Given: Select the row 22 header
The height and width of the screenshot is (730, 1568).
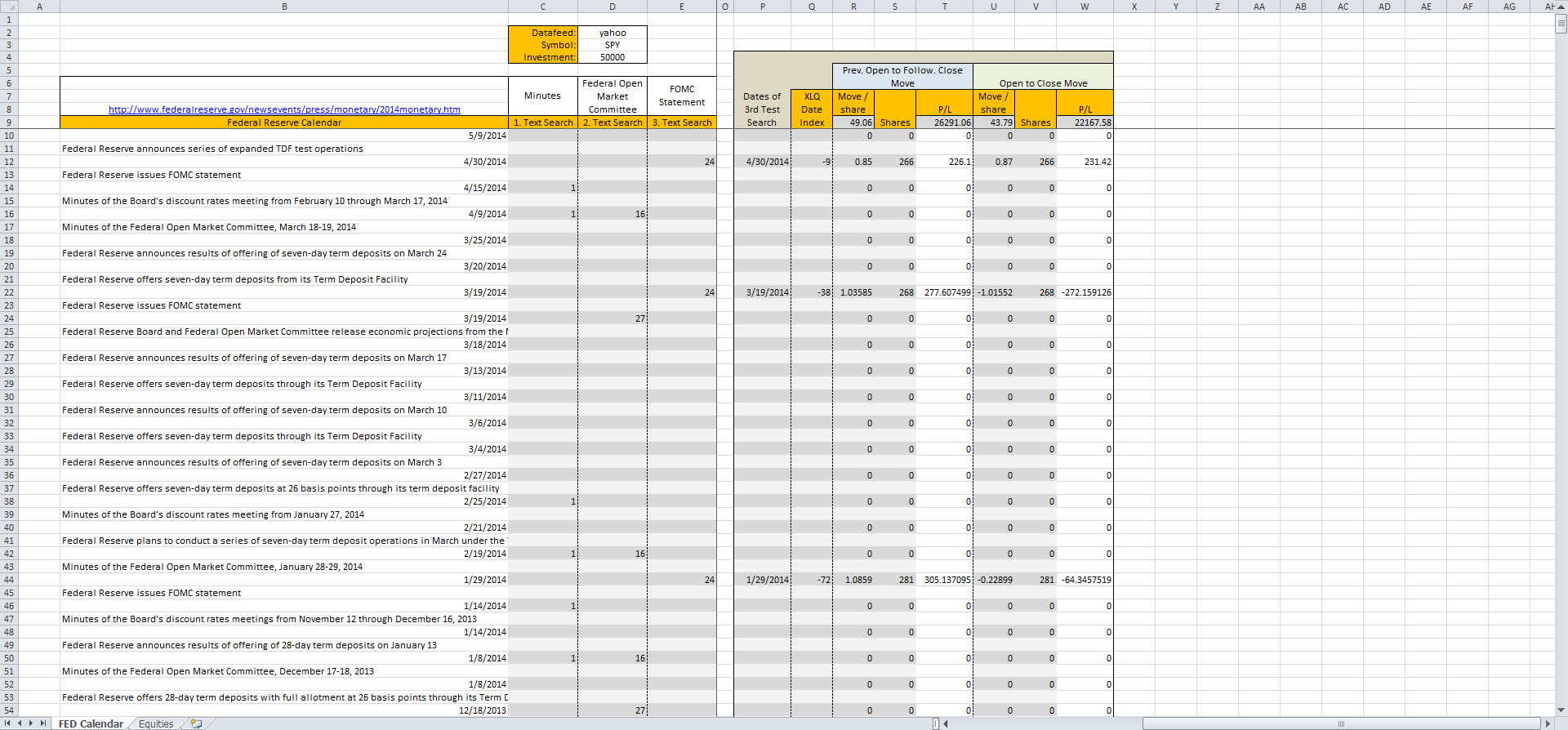Looking at the screenshot, I should point(9,292).
